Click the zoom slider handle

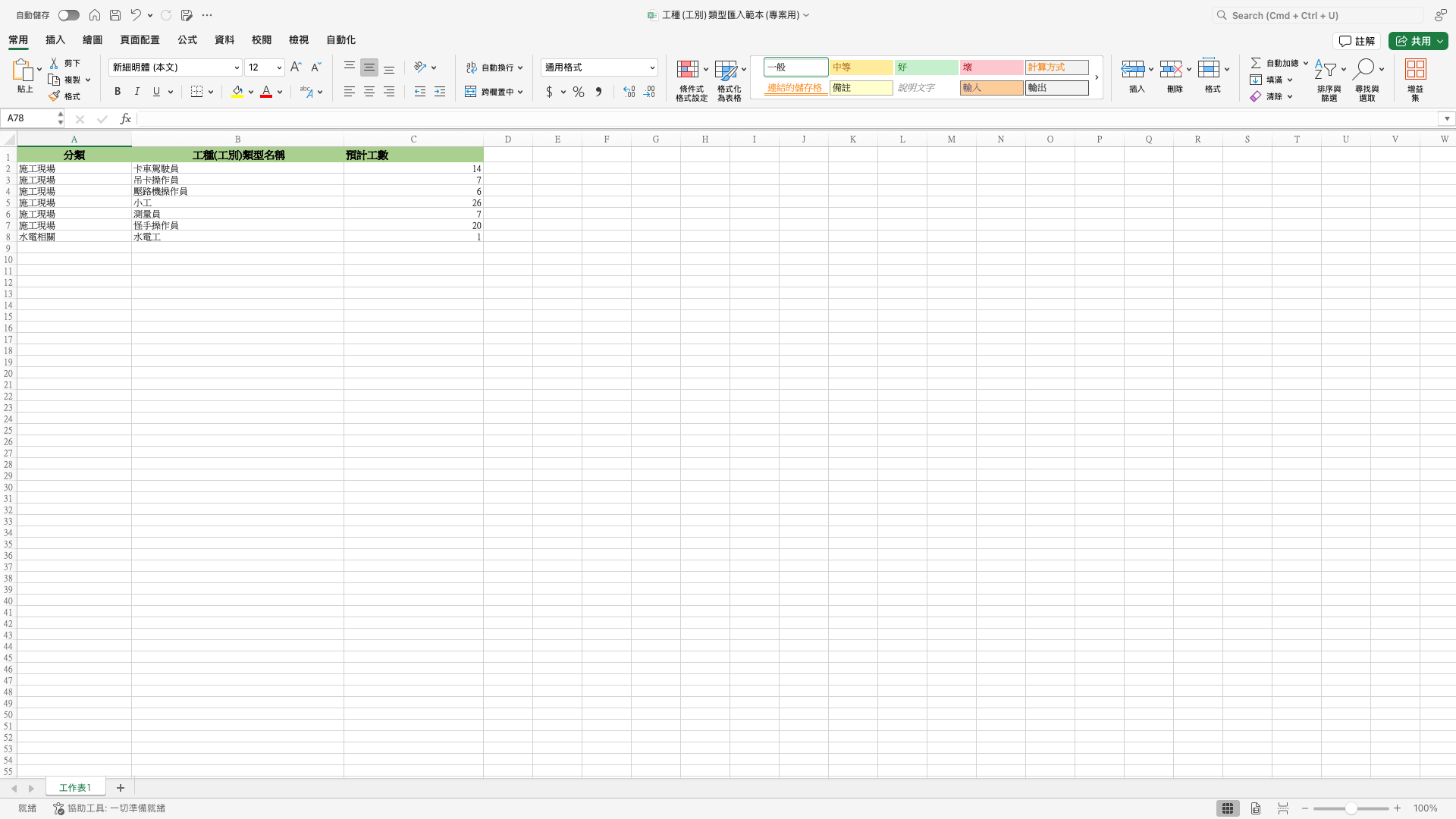click(1351, 808)
